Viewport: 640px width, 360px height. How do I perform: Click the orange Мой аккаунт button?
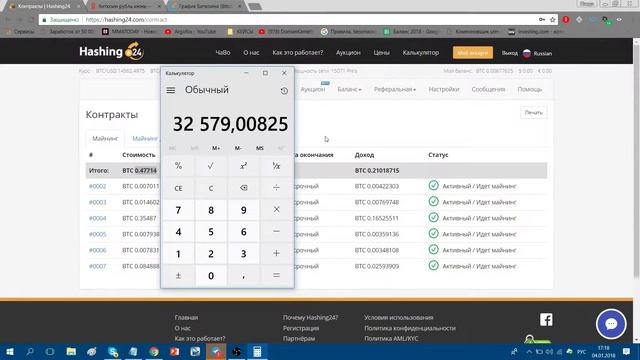click(x=473, y=53)
